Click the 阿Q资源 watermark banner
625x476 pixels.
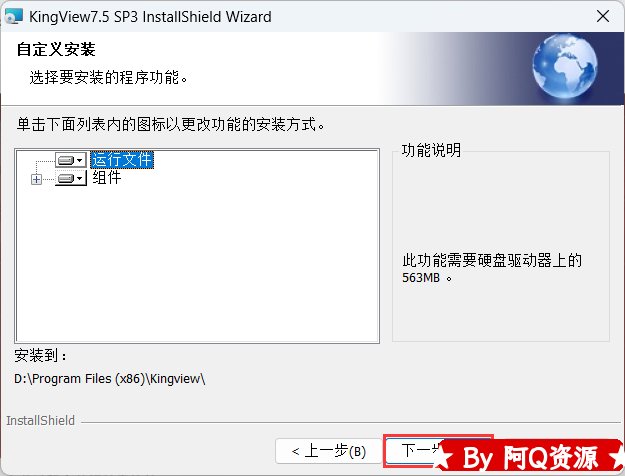coord(529,458)
